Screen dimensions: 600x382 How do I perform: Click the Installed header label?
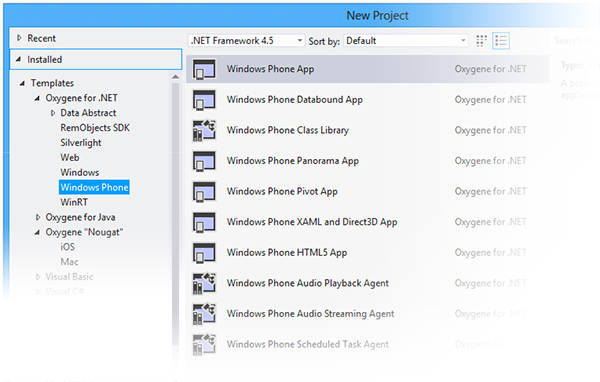[x=44, y=59]
